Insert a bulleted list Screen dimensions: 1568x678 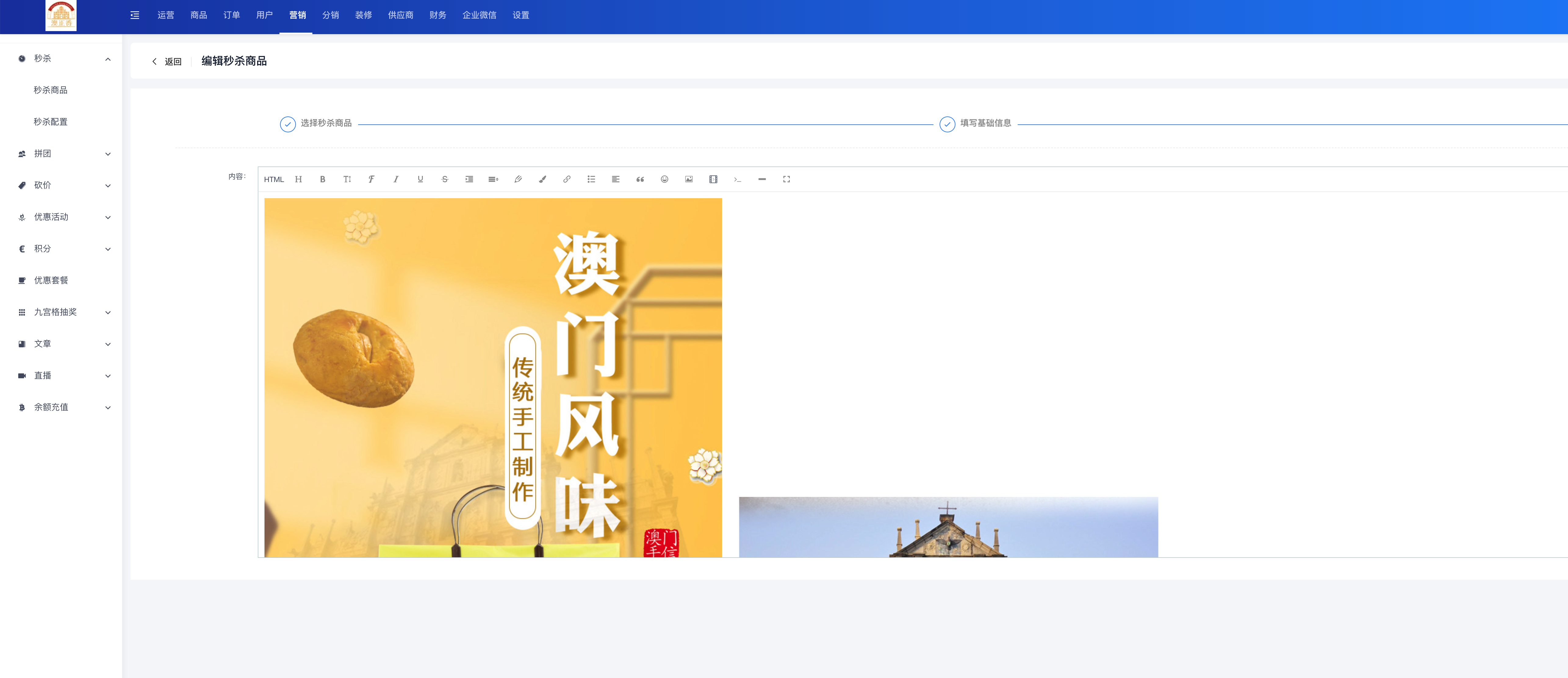591,179
